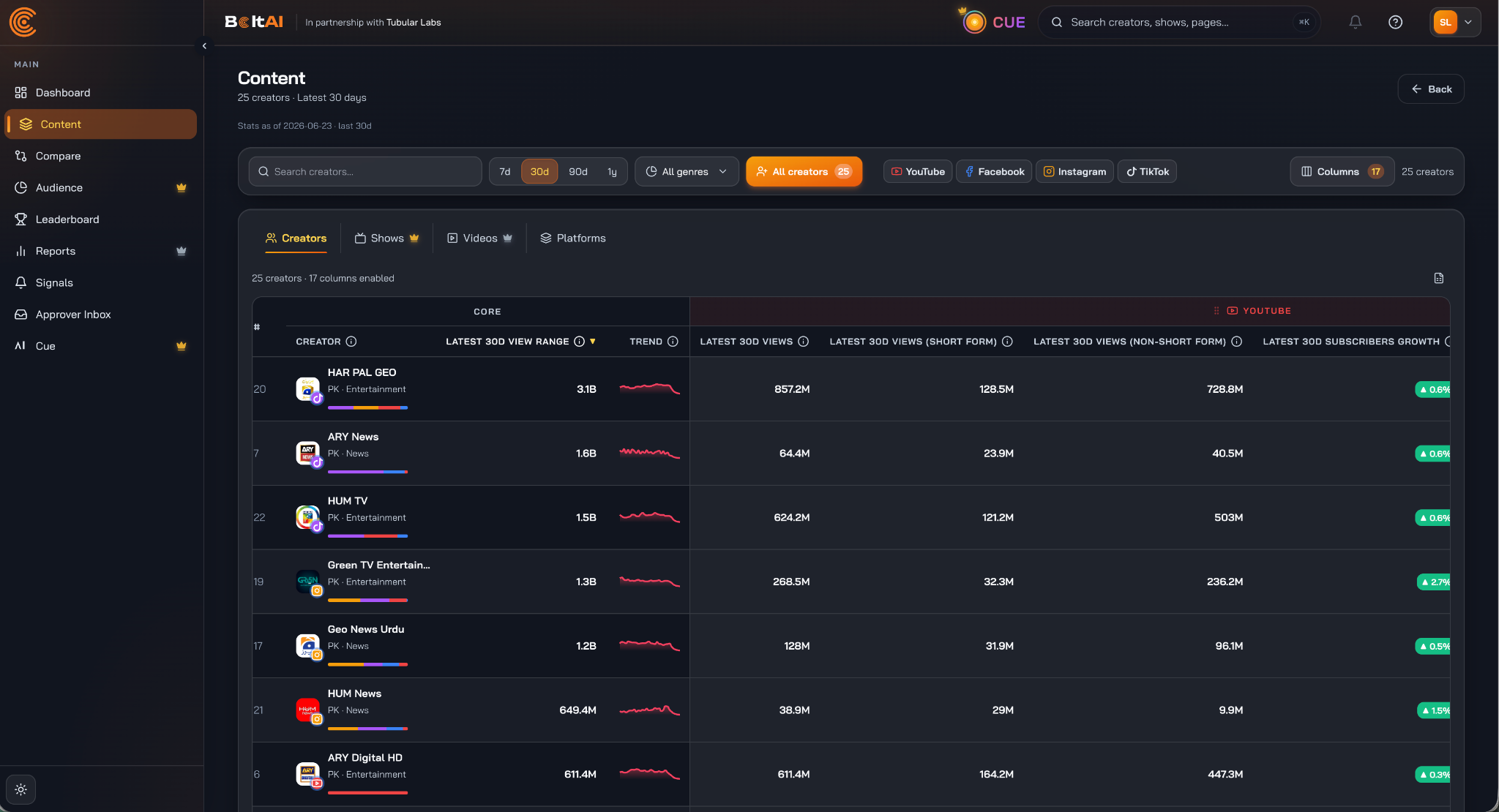Focus the Search creators input

click(x=365, y=171)
